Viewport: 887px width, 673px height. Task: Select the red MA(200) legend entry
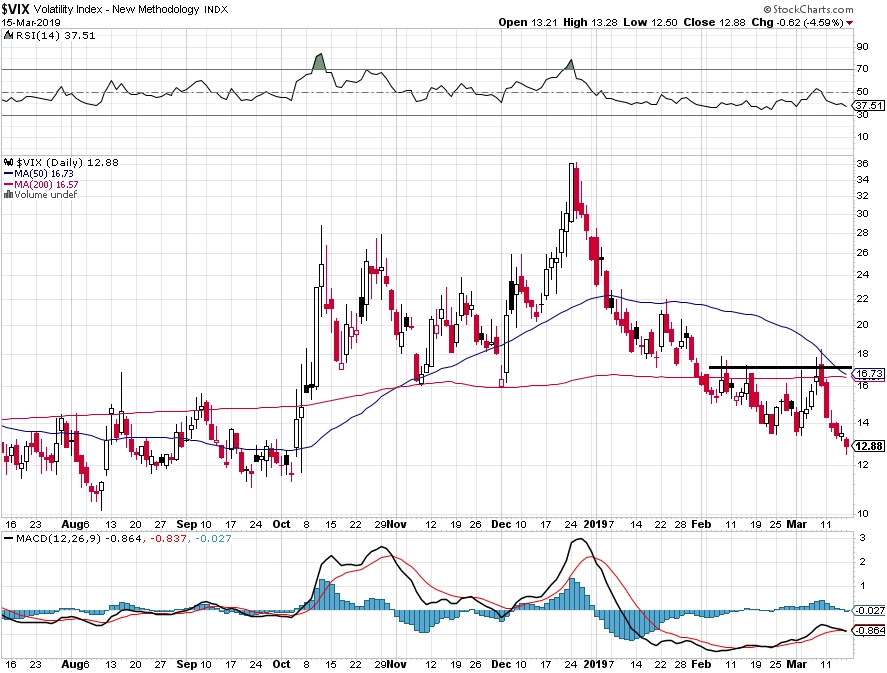click(41, 184)
